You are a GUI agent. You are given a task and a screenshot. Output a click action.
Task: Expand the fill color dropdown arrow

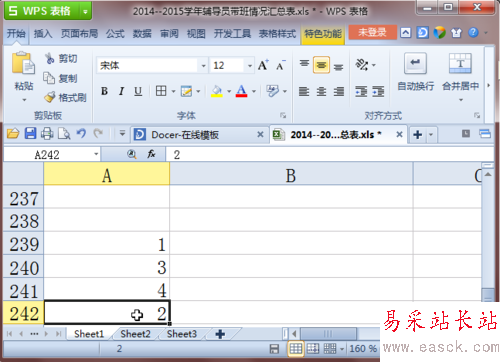pyautogui.click(x=229, y=91)
